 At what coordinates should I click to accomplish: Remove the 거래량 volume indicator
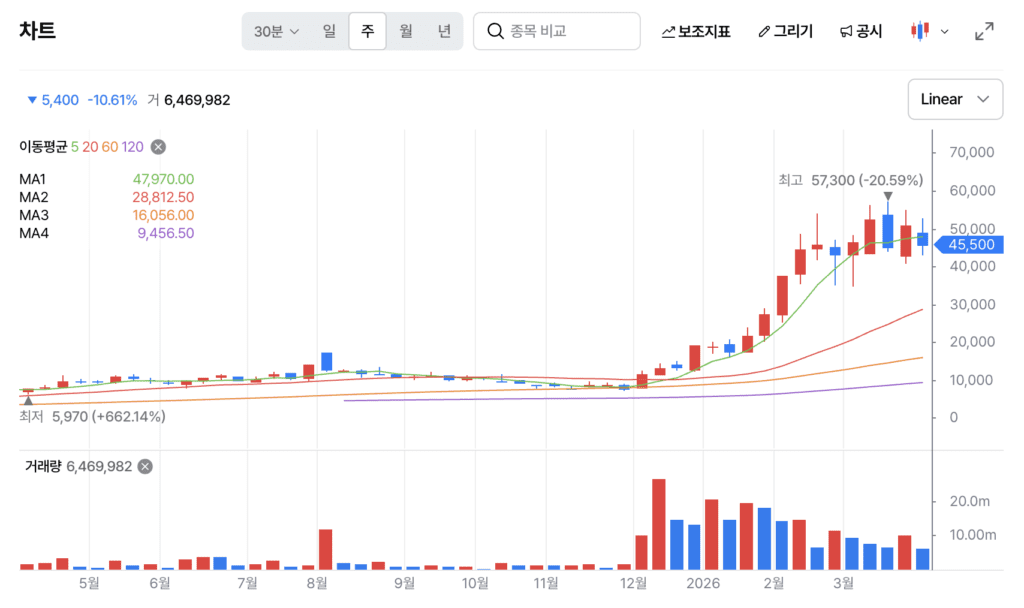pyautogui.click(x=145, y=466)
